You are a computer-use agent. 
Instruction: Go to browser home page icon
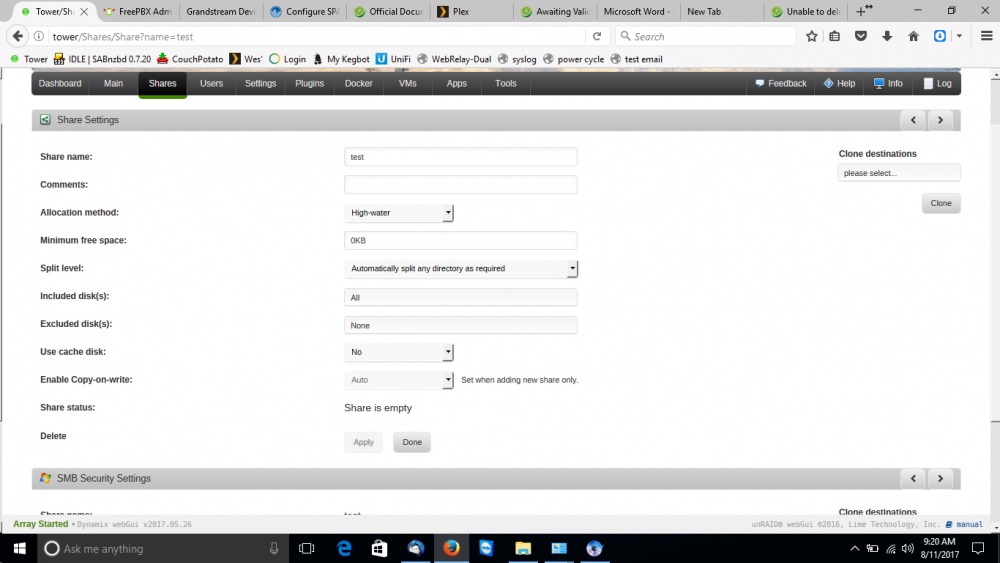[913, 36]
